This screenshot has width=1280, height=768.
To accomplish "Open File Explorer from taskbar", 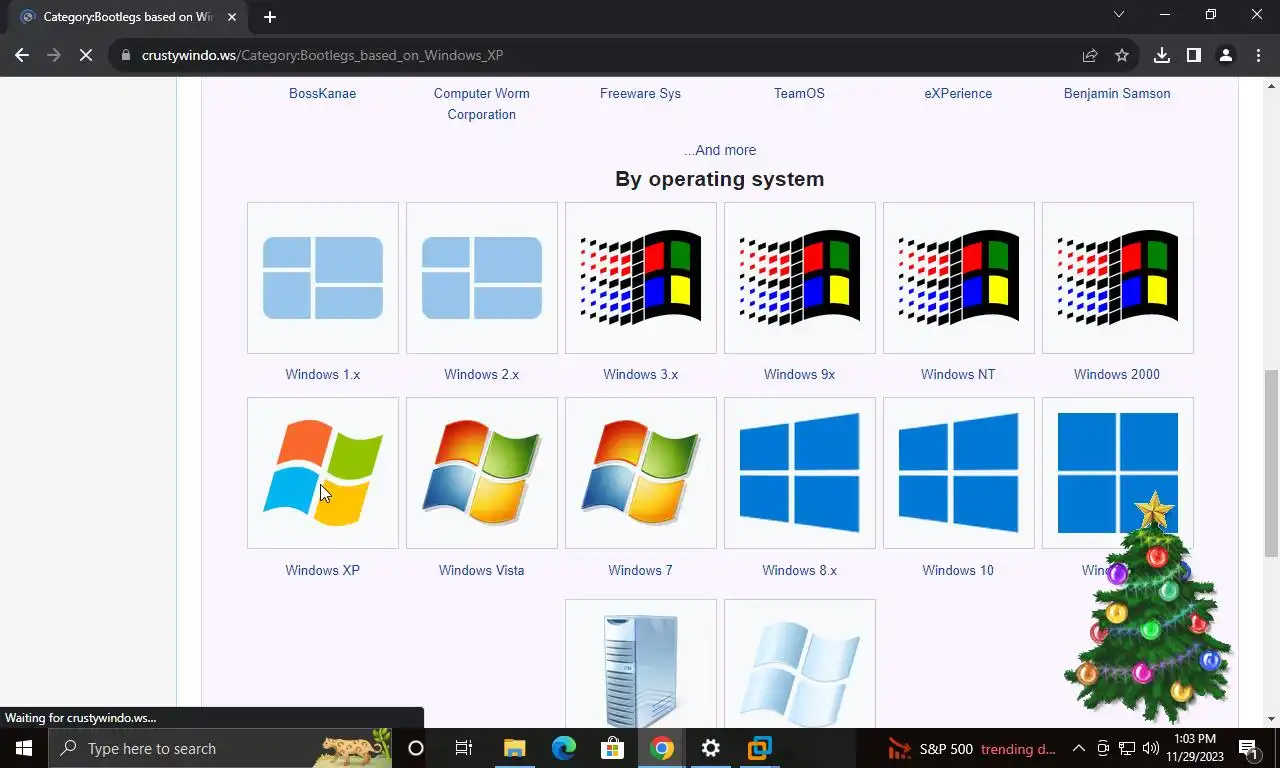I will click(x=514, y=748).
